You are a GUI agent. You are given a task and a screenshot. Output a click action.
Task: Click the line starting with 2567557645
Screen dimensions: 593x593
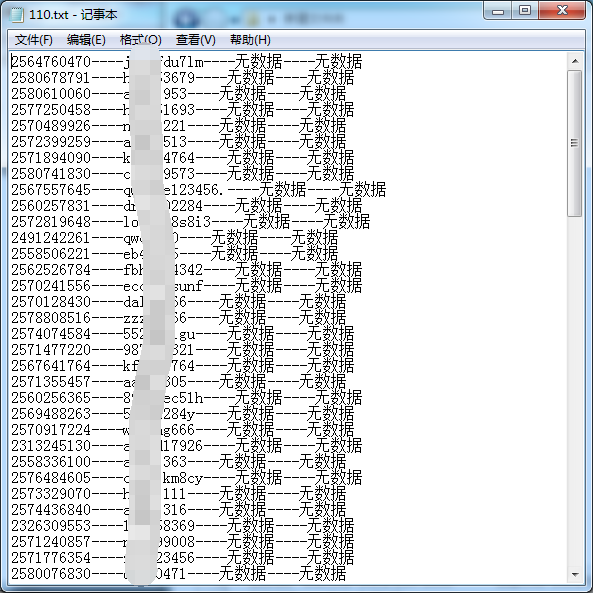(x=199, y=189)
